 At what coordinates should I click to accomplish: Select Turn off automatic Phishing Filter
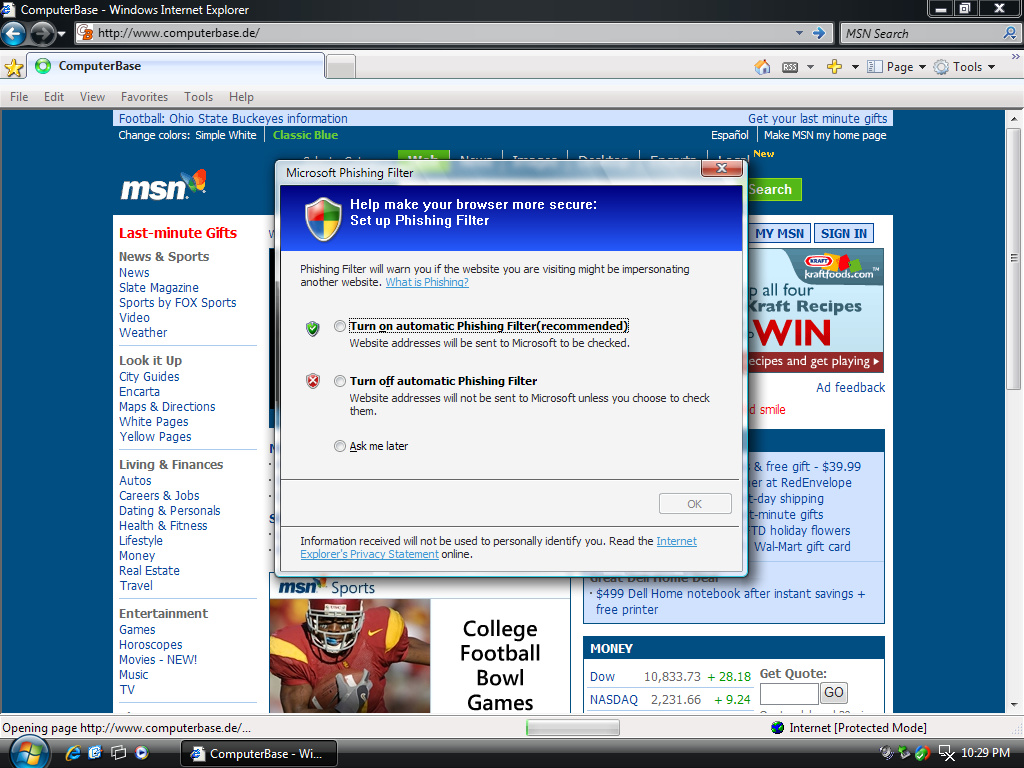point(340,381)
